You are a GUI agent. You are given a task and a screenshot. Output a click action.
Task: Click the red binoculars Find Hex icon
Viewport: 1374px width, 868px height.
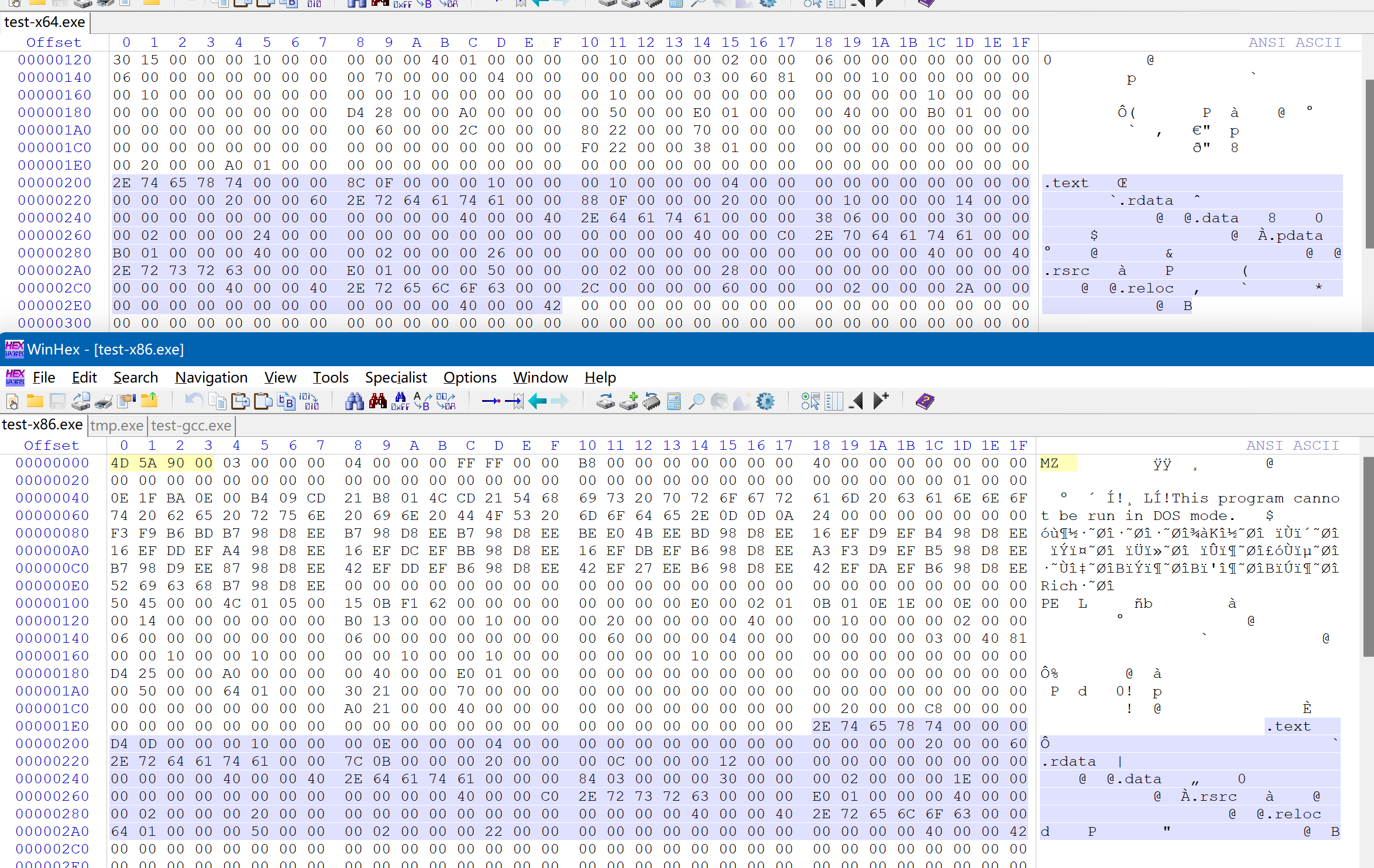(x=378, y=401)
